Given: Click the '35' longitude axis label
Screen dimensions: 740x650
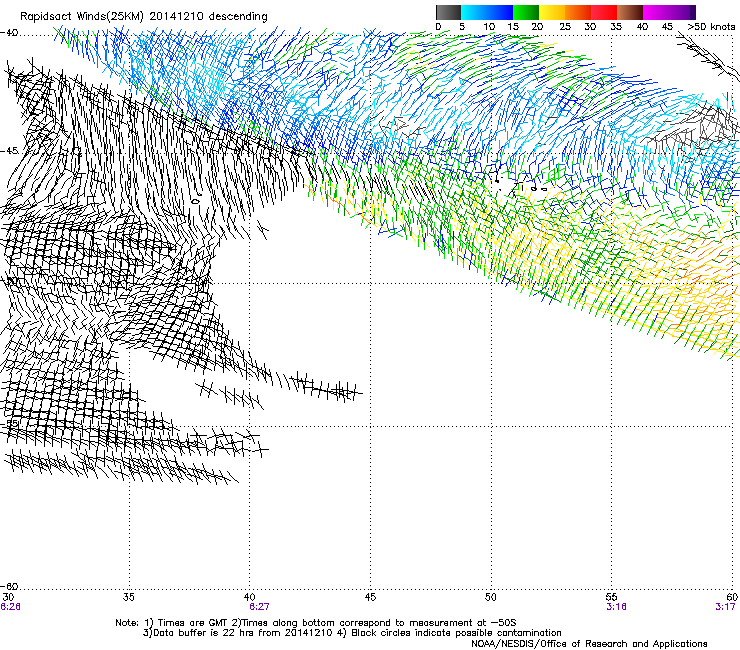Looking at the screenshot, I should (129, 597).
